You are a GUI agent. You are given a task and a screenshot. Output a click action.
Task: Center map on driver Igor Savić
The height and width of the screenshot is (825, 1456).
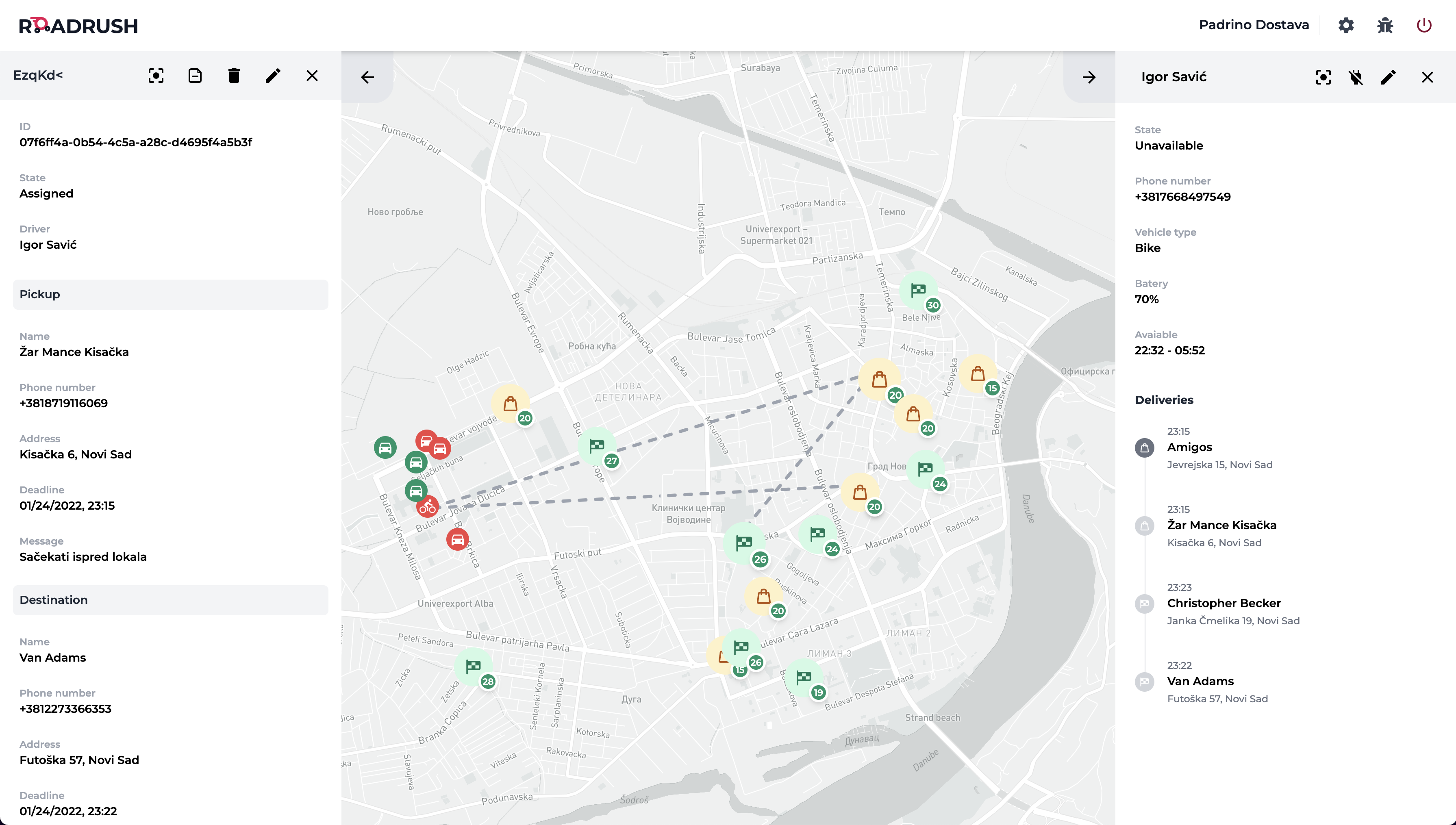tap(1323, 78)
